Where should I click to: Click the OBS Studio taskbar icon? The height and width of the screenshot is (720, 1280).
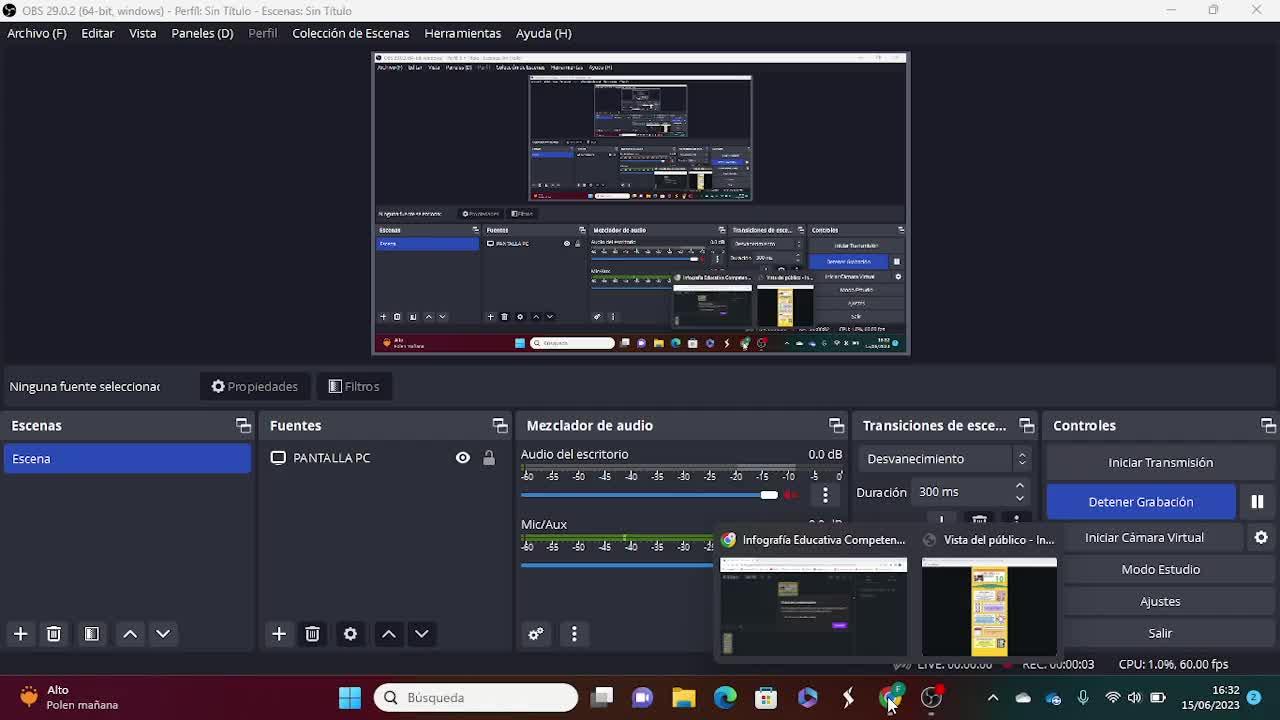[x=931, y=697]
